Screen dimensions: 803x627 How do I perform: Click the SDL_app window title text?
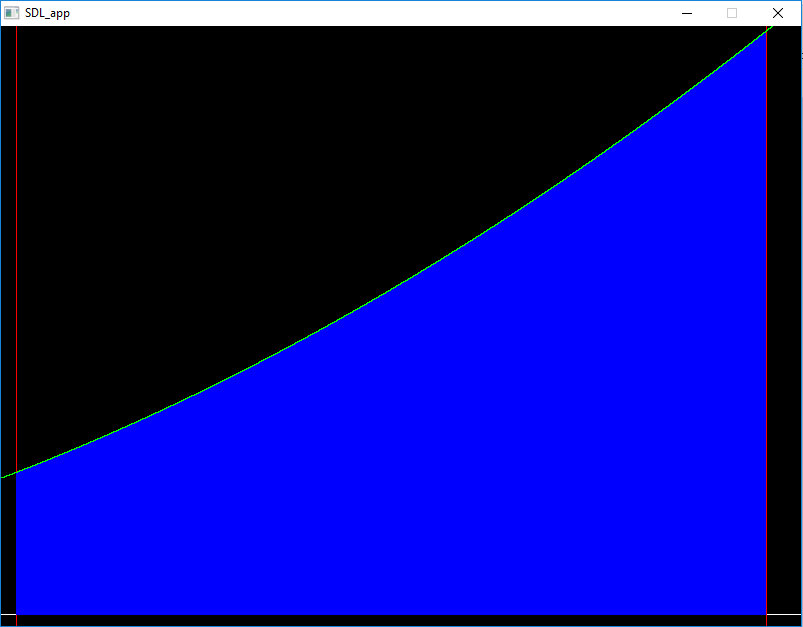47,13
